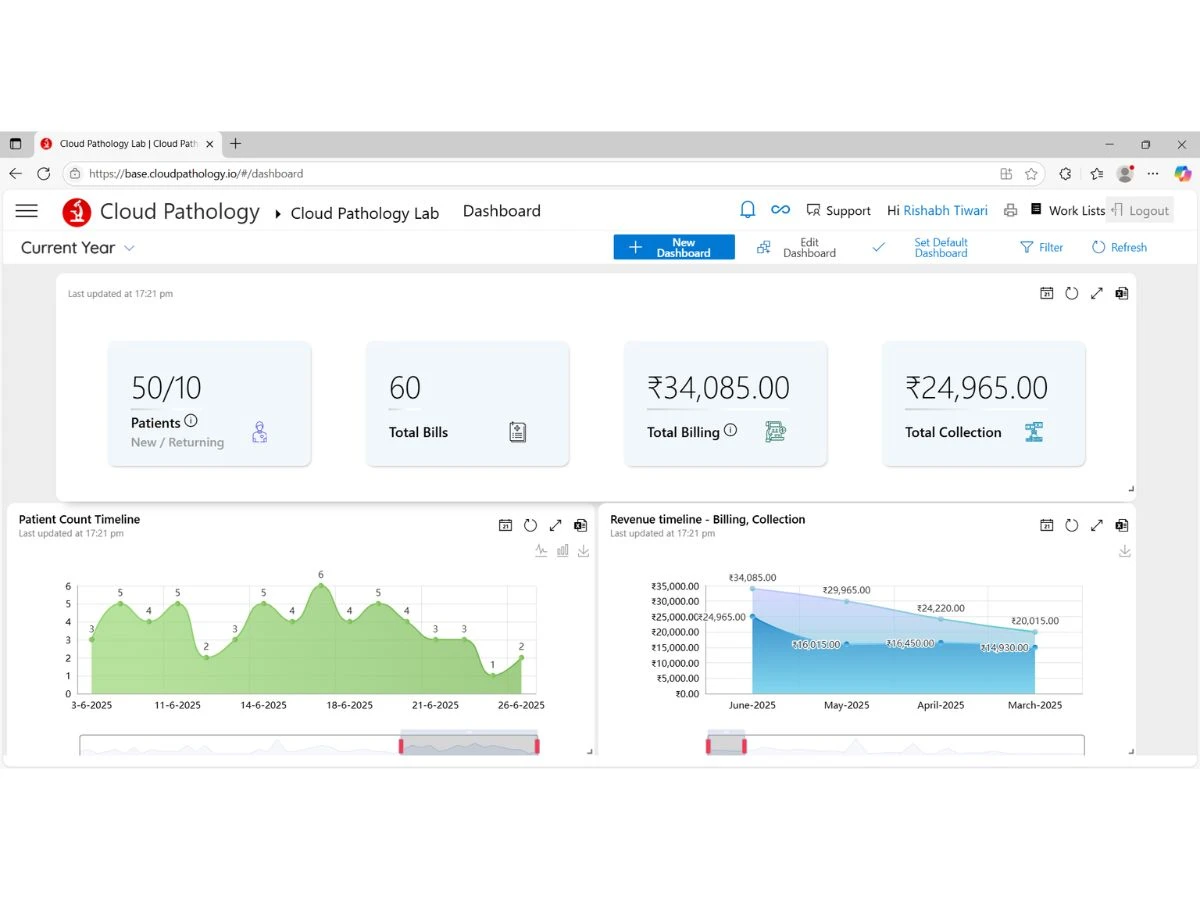Open the Rishabh Tiwari profile link
Screen dimensions: 1200x900
945,210
